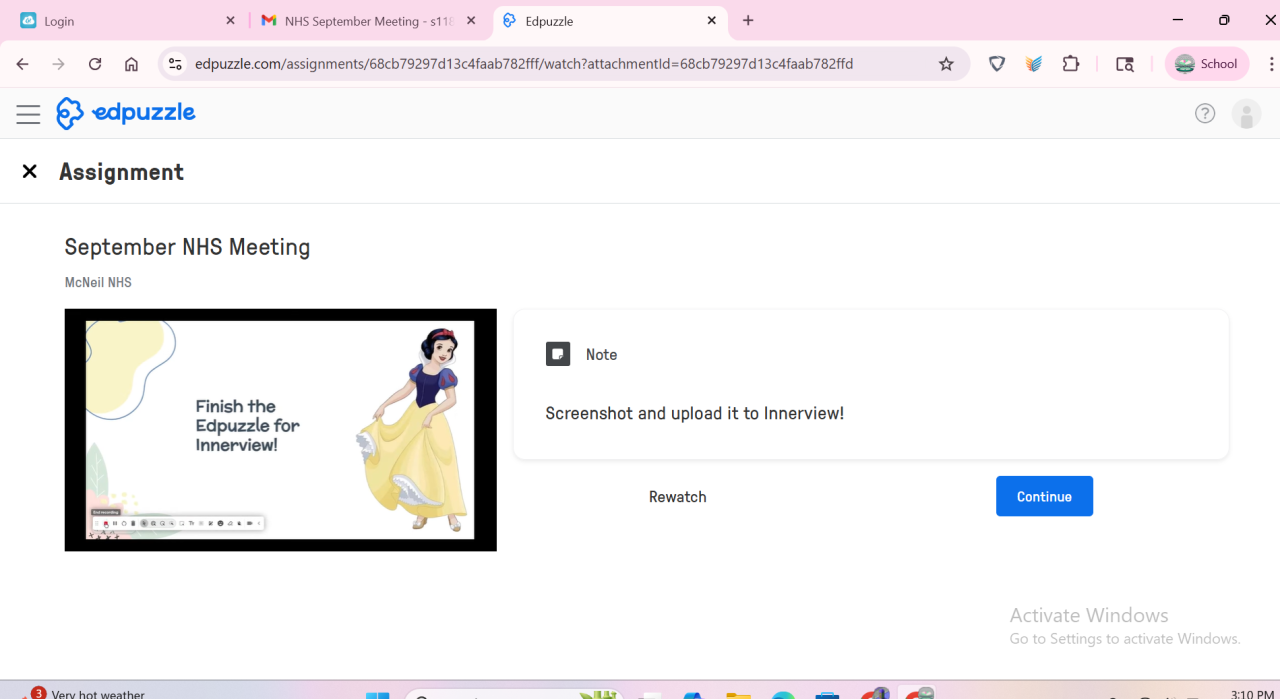Click the video player thumbnail
This screenshot has width=1280, height=699.
click(x=280, y=430)
